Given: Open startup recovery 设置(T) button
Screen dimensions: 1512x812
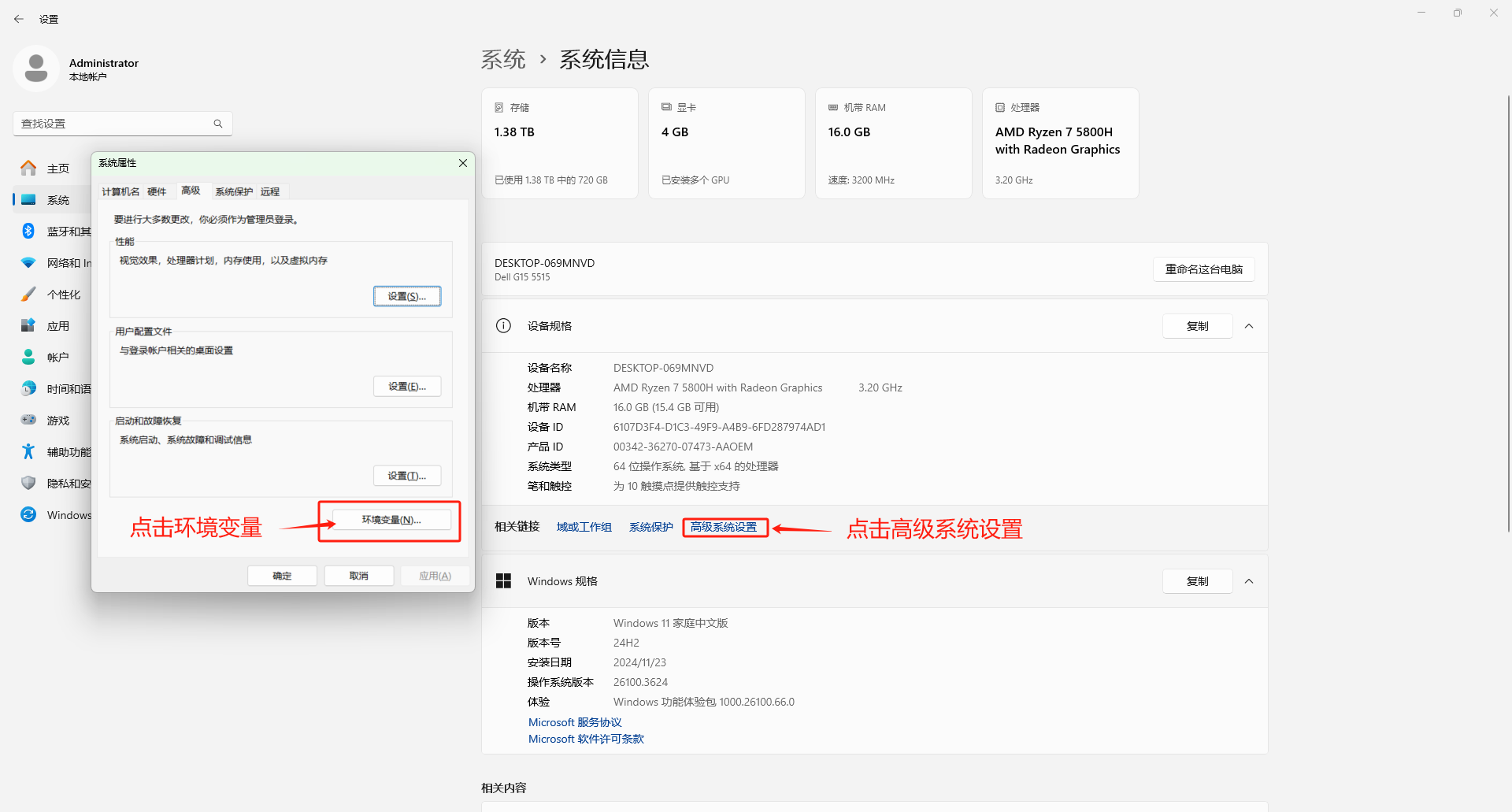Looking at the screenshot, I should point(407,476).
